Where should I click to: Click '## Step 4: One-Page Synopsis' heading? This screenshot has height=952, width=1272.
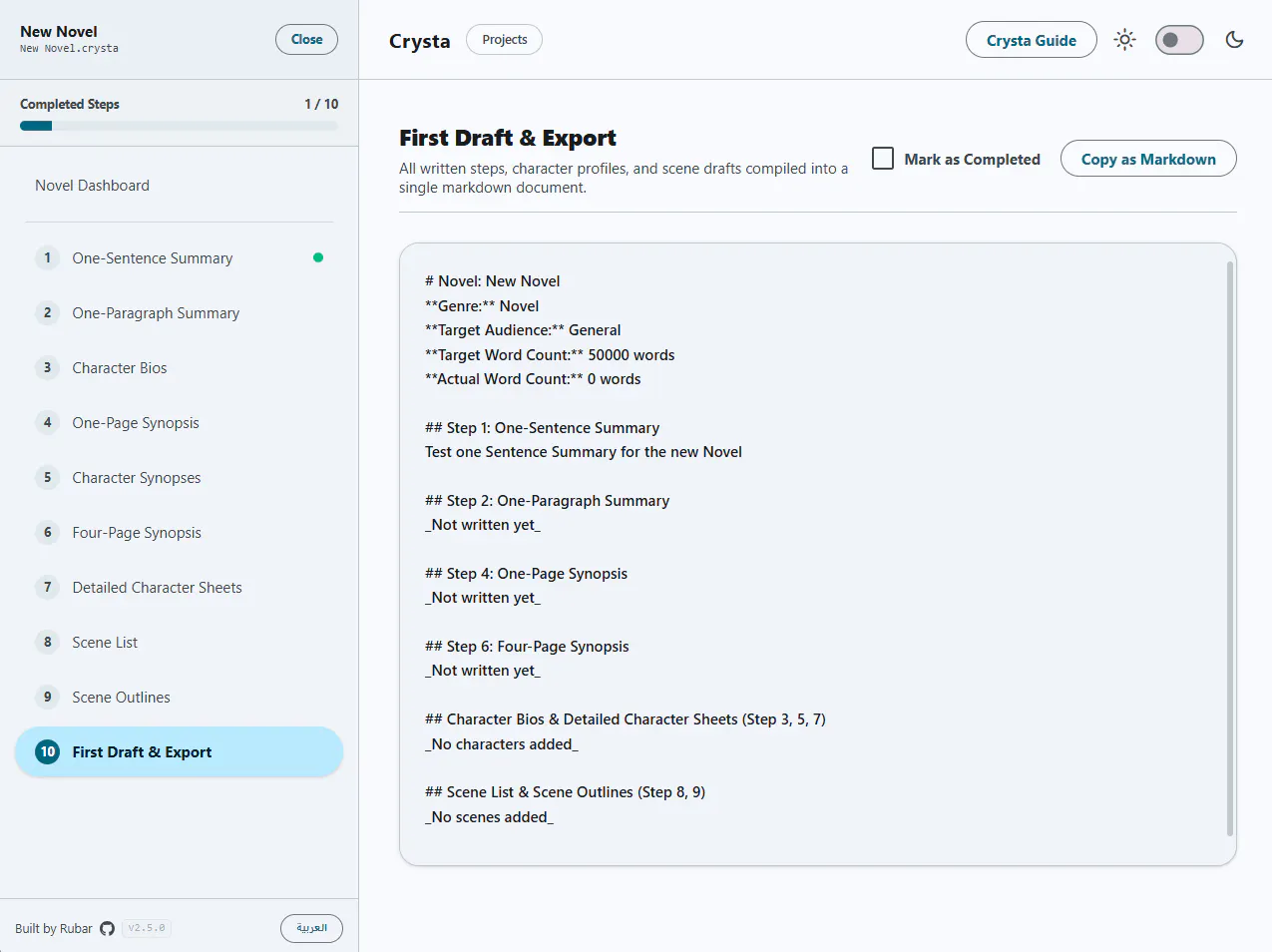tap(526, 574)
